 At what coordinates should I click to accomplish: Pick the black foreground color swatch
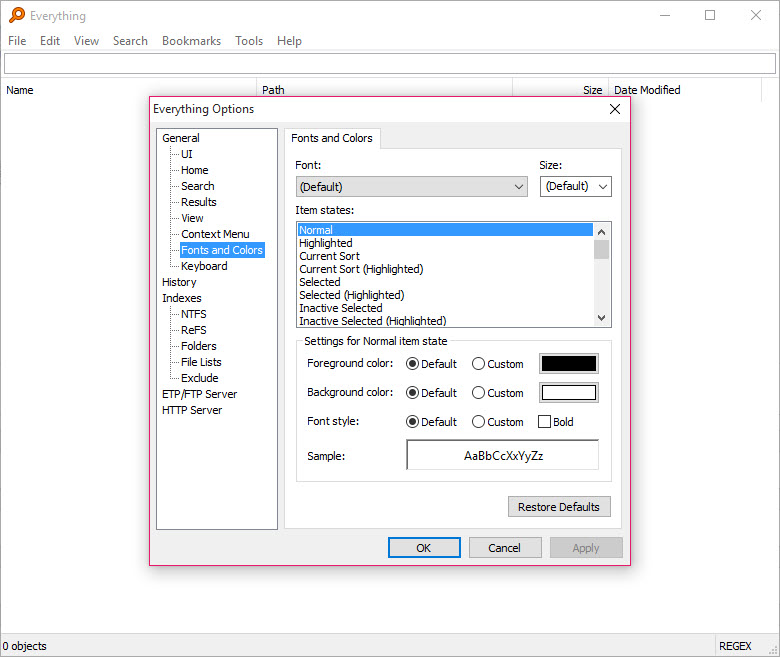tap(569, 364)
